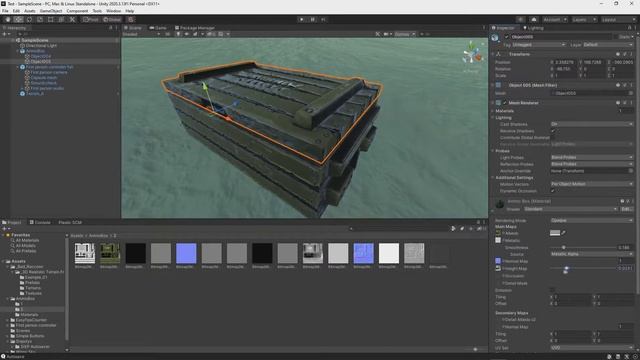Open the Rendering Mode dropdown (Opaque)
Screen dimensions: 640x360
[x=592, y=220]
